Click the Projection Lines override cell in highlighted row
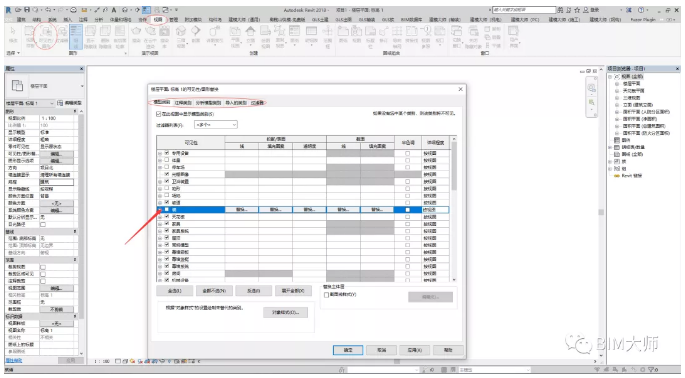This screenshot has height=378, width=685. pos(242,210)
